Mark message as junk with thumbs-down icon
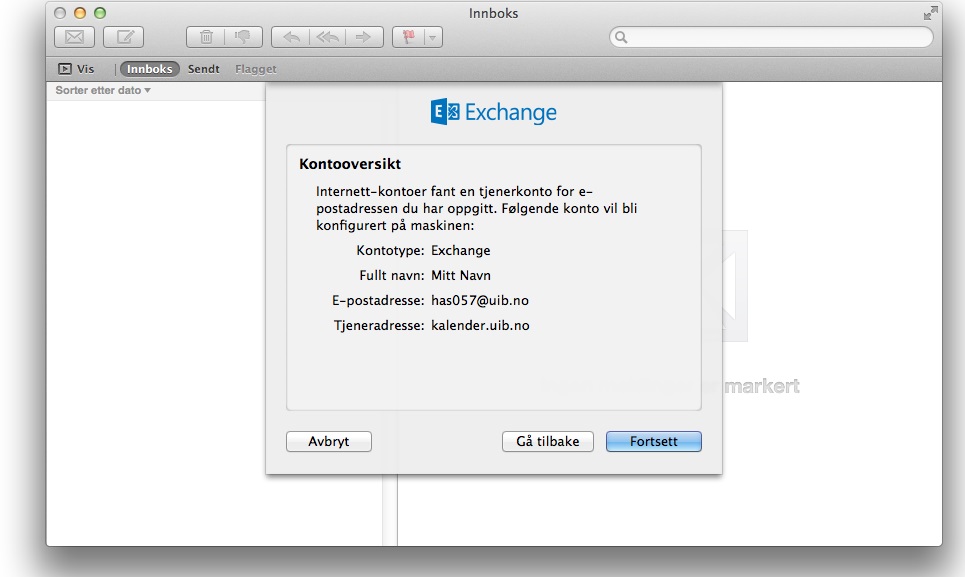The height and width of the screenshot is (577, 965). click(241, 37)
